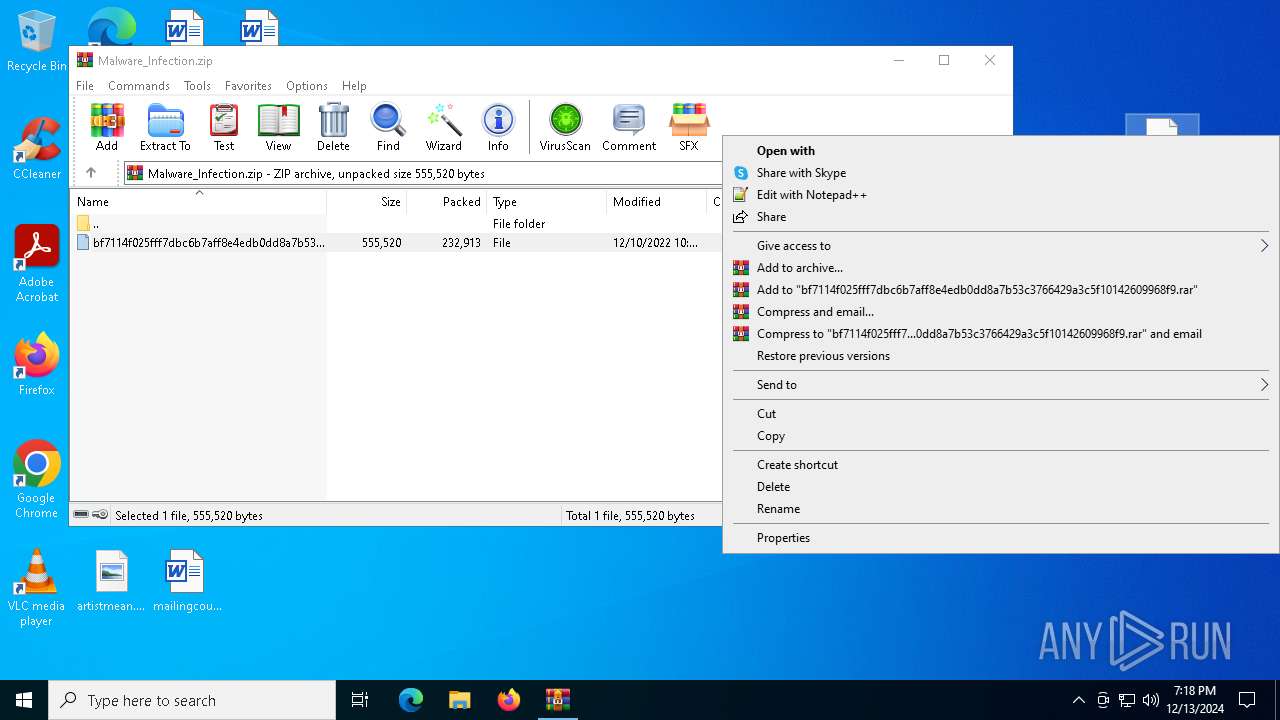Click the WinRAR taskbar button

point(557,700)
